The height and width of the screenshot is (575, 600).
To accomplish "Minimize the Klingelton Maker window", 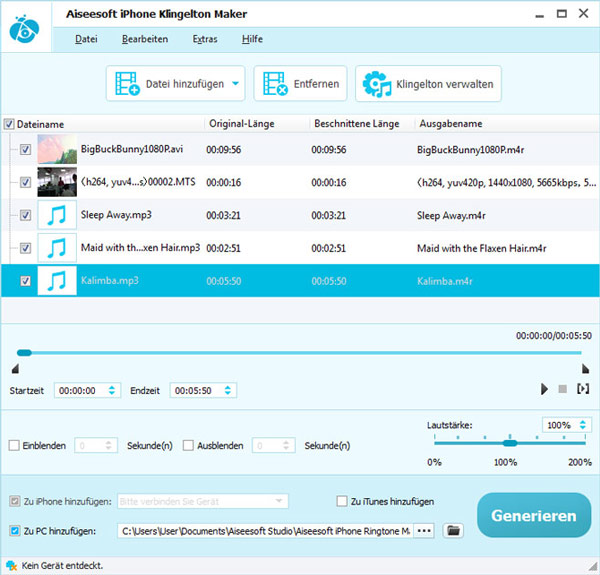I will pos(540,16).
